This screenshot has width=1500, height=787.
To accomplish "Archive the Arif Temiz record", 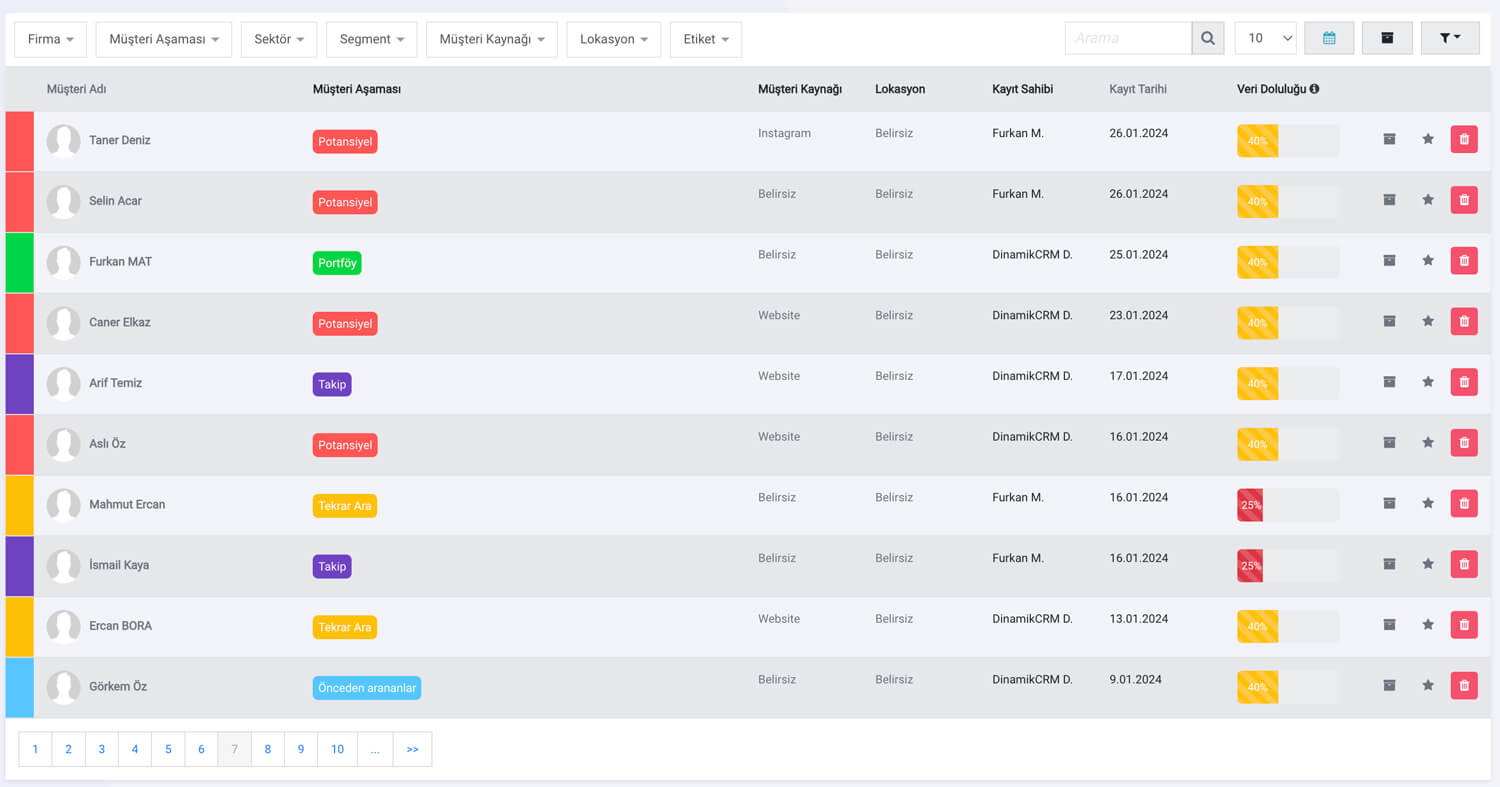I will click(x=1389, y=382).
